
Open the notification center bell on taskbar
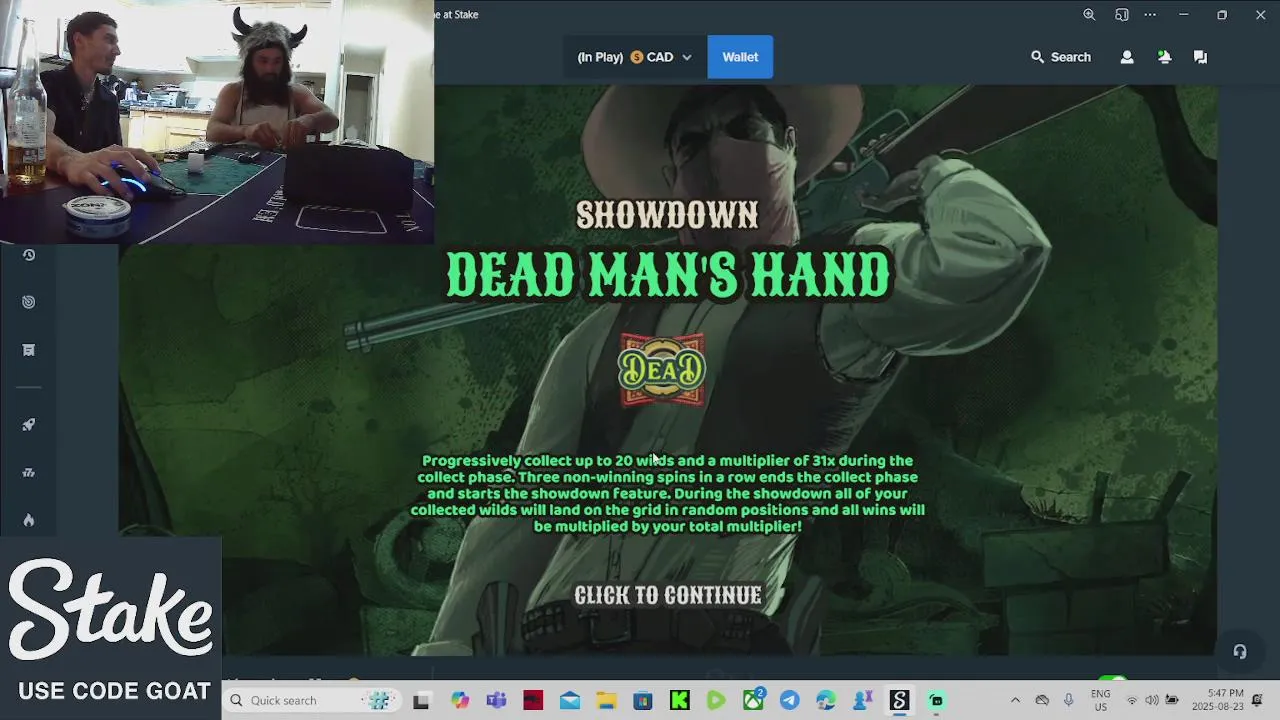coord(1258,700)
